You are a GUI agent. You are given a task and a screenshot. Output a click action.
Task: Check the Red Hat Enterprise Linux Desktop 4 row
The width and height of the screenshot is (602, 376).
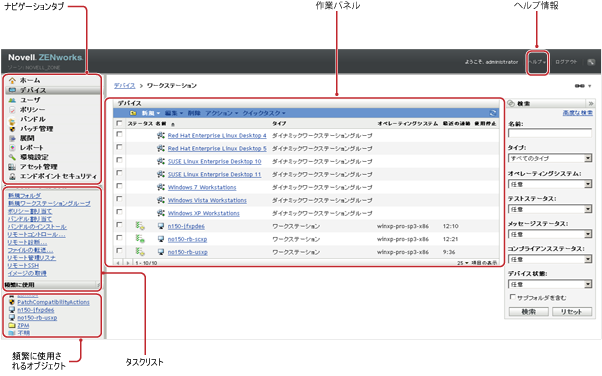(x=119, y=134)
